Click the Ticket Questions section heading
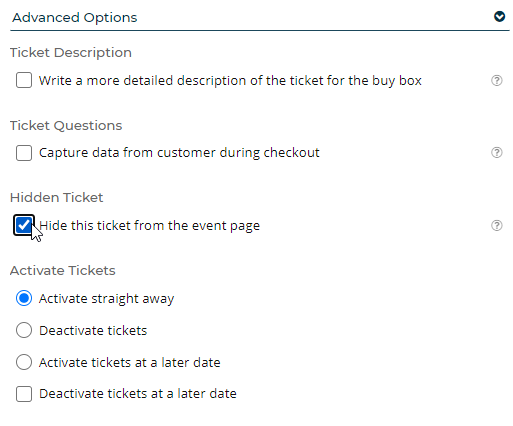 pyautogui.click(x=66, y=126)
